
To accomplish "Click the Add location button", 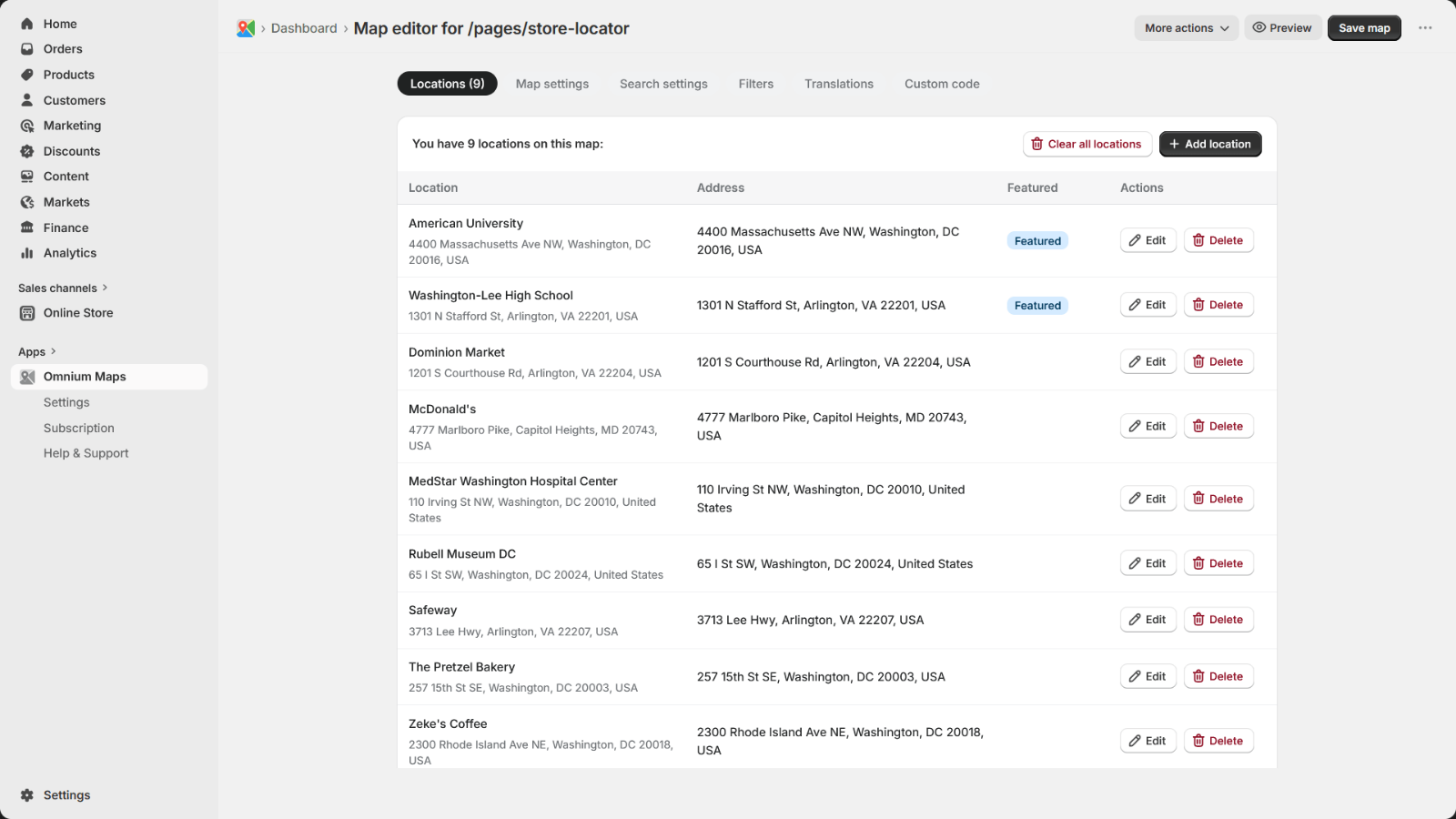I will click(1210, 144).
